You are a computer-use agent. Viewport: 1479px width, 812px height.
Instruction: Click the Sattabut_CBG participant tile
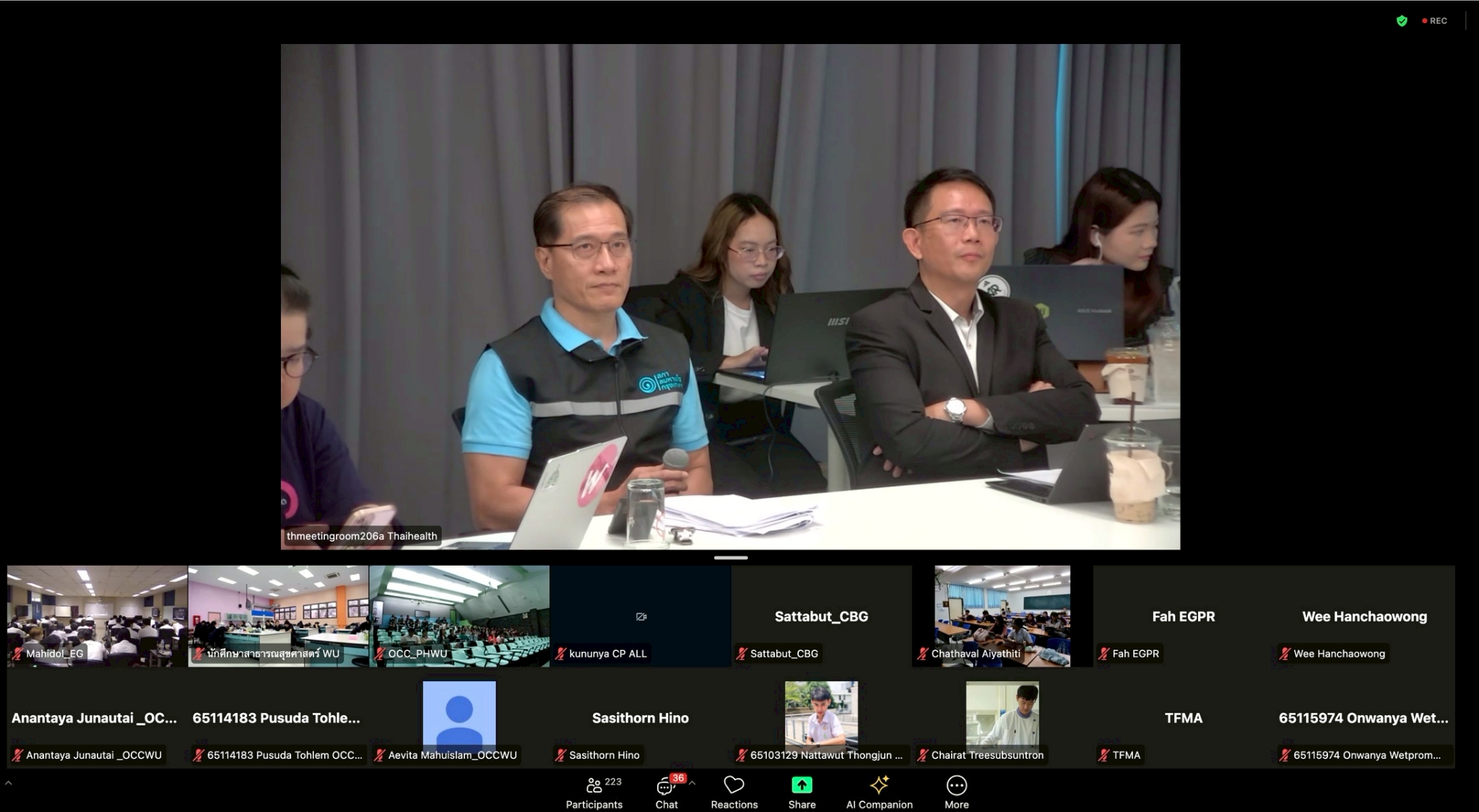(821, 616)
